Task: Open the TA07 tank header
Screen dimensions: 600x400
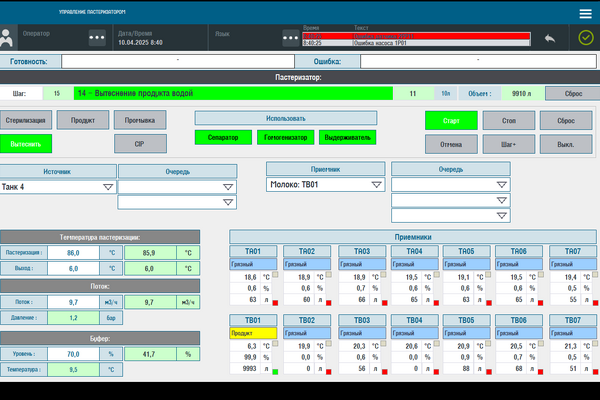Action: [573, 251]
